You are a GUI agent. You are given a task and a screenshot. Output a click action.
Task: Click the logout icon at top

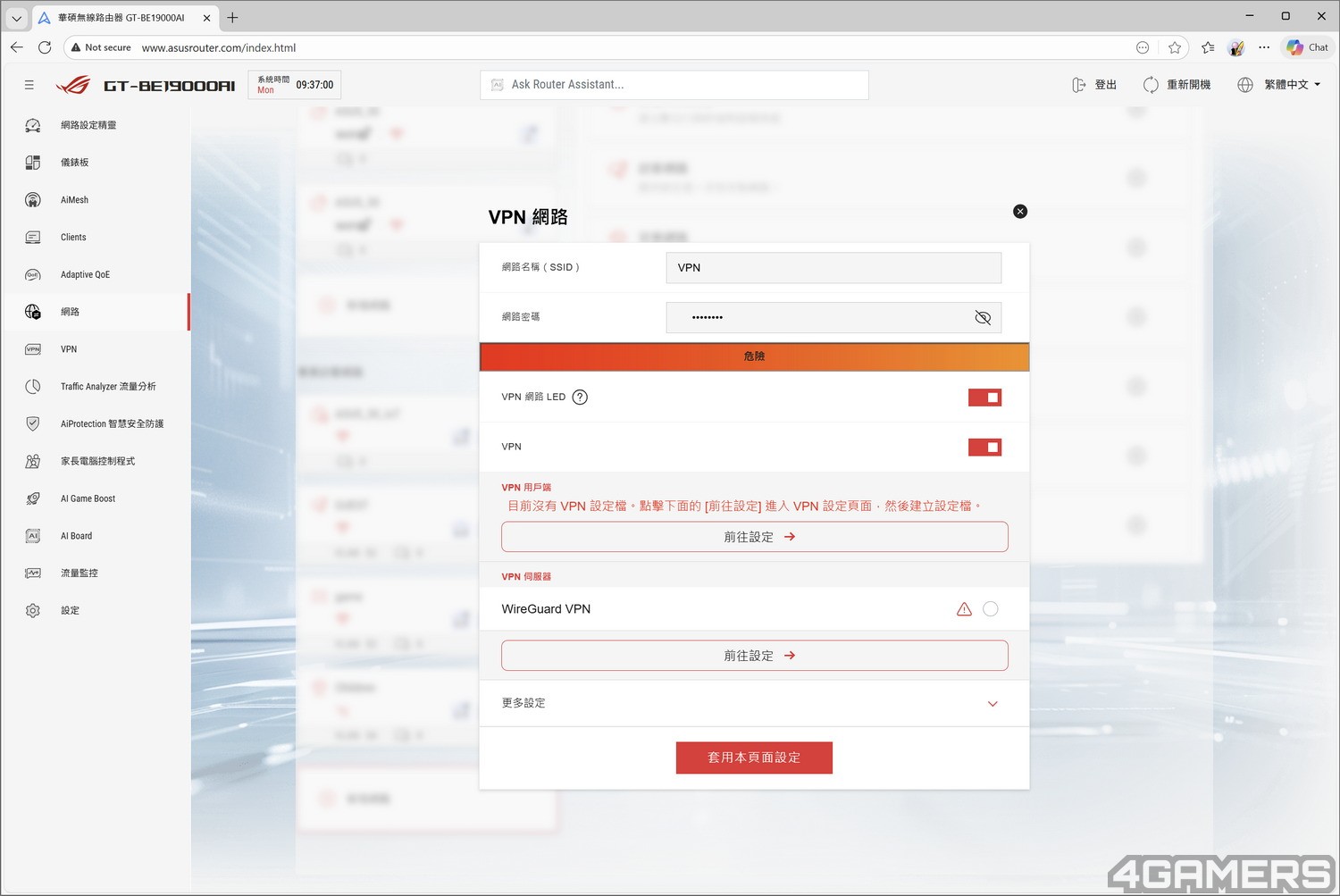1079,85
